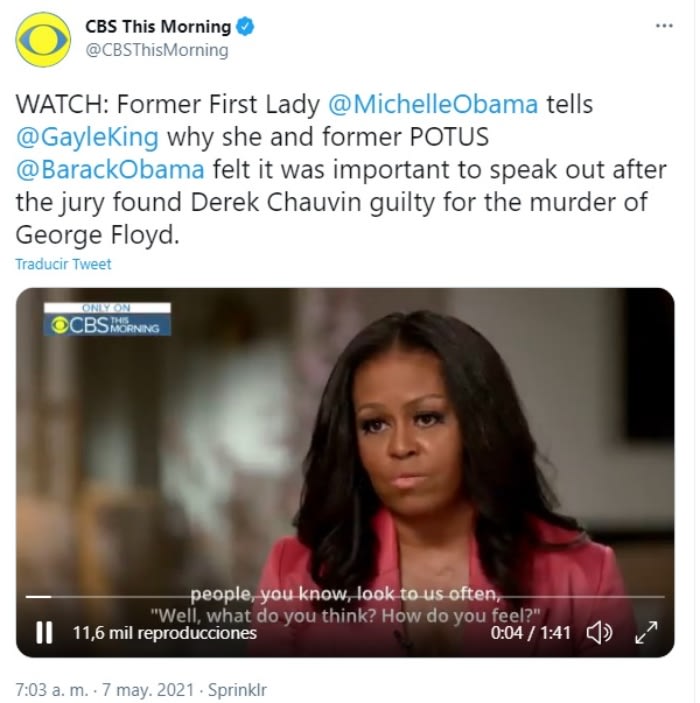Open the three-dot more options menu
This screenshot has height=703, width=700.
[x=664, y=26]
